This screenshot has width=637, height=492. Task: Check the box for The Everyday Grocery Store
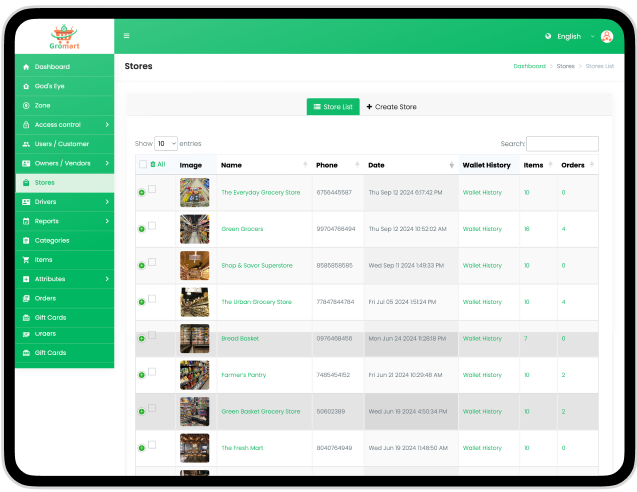coord(152,189)
